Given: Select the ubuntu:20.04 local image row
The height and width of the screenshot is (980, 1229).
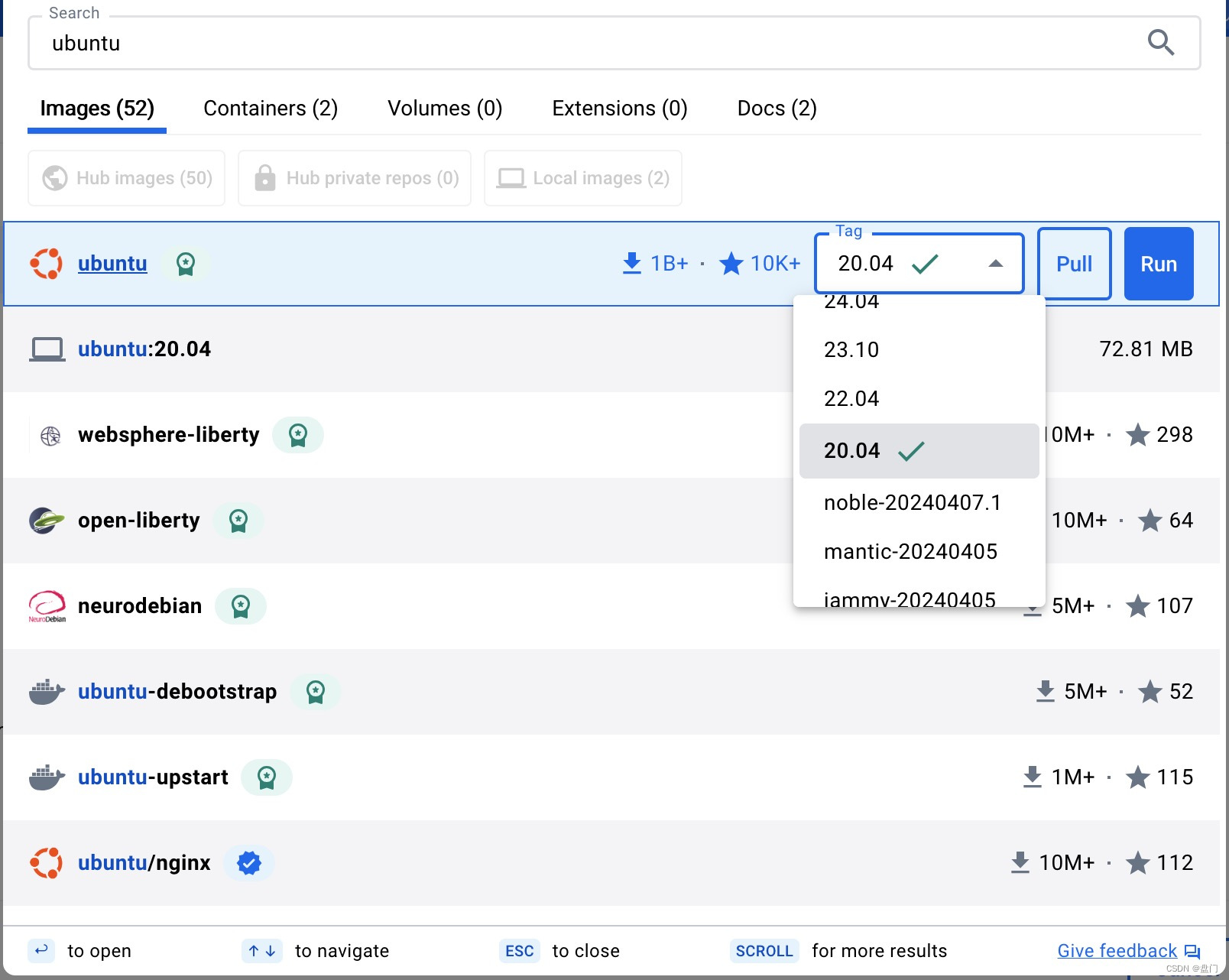Looking at the screenshot, I should pos(611,349).
